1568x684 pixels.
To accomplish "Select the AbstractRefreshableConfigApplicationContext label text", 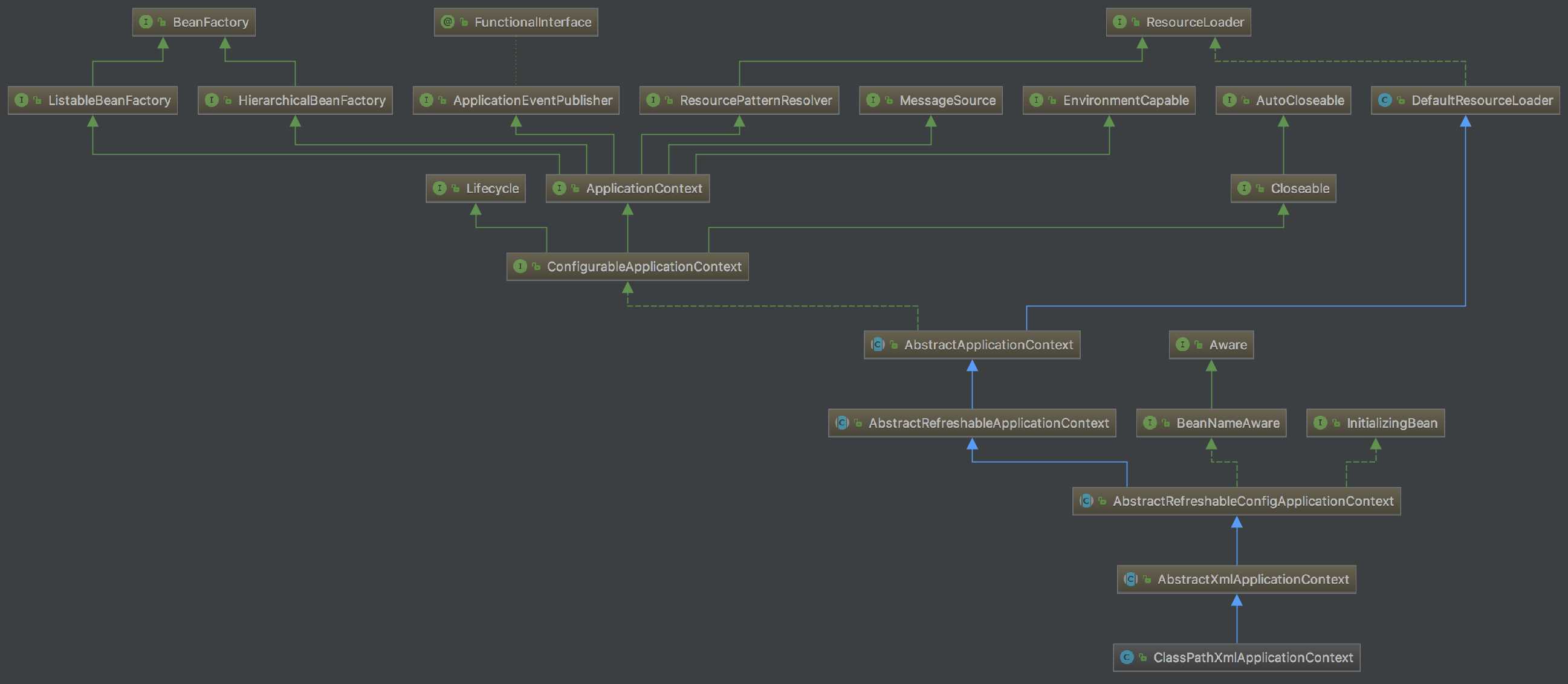I will coord(1253,502).
